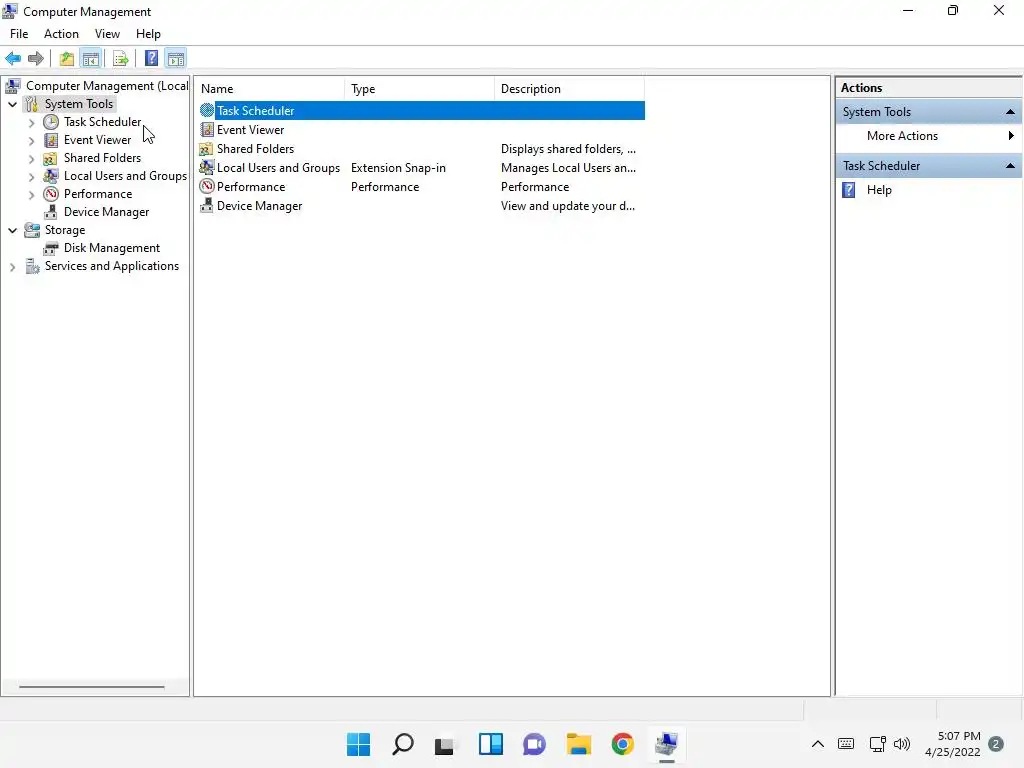
Task: Click the Up one level folder icon
Action: click(x=67, y=59)
